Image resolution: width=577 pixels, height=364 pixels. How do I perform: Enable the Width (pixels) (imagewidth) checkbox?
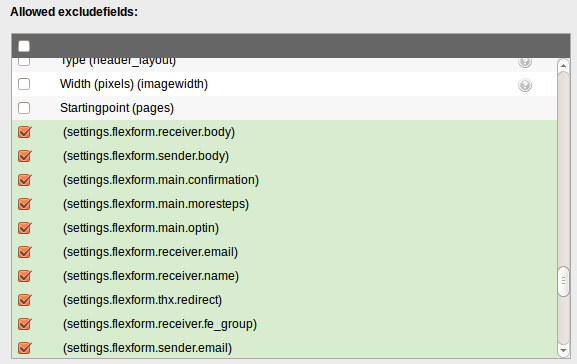tap(24, 84)
